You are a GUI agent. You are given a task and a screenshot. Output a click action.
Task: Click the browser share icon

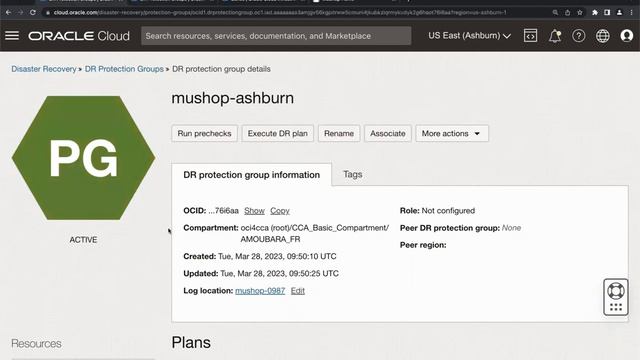pyautogui.click(x=567, y=13)
